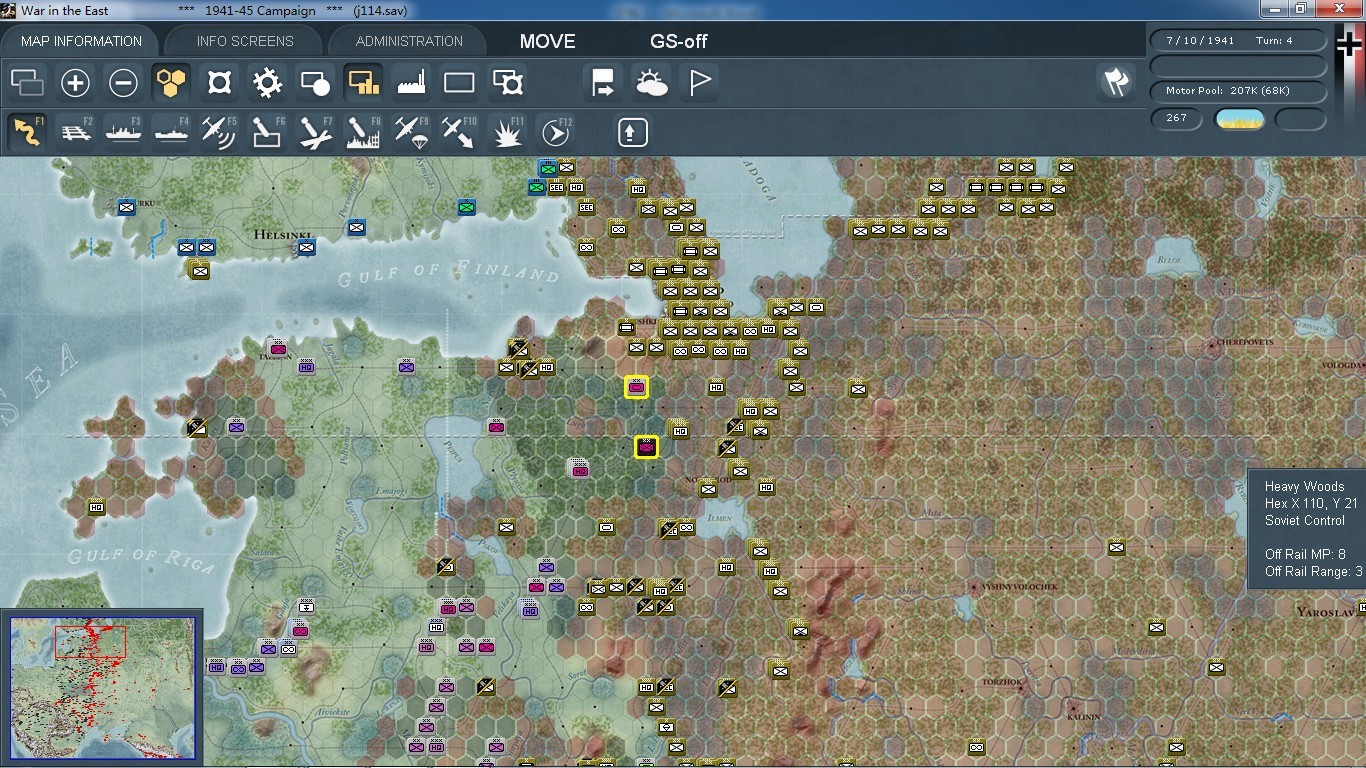The width and height of the screenshot is (1366, 768).
Task: Click the Off Rail MP: 8 text
Action: pos(1305,554)
